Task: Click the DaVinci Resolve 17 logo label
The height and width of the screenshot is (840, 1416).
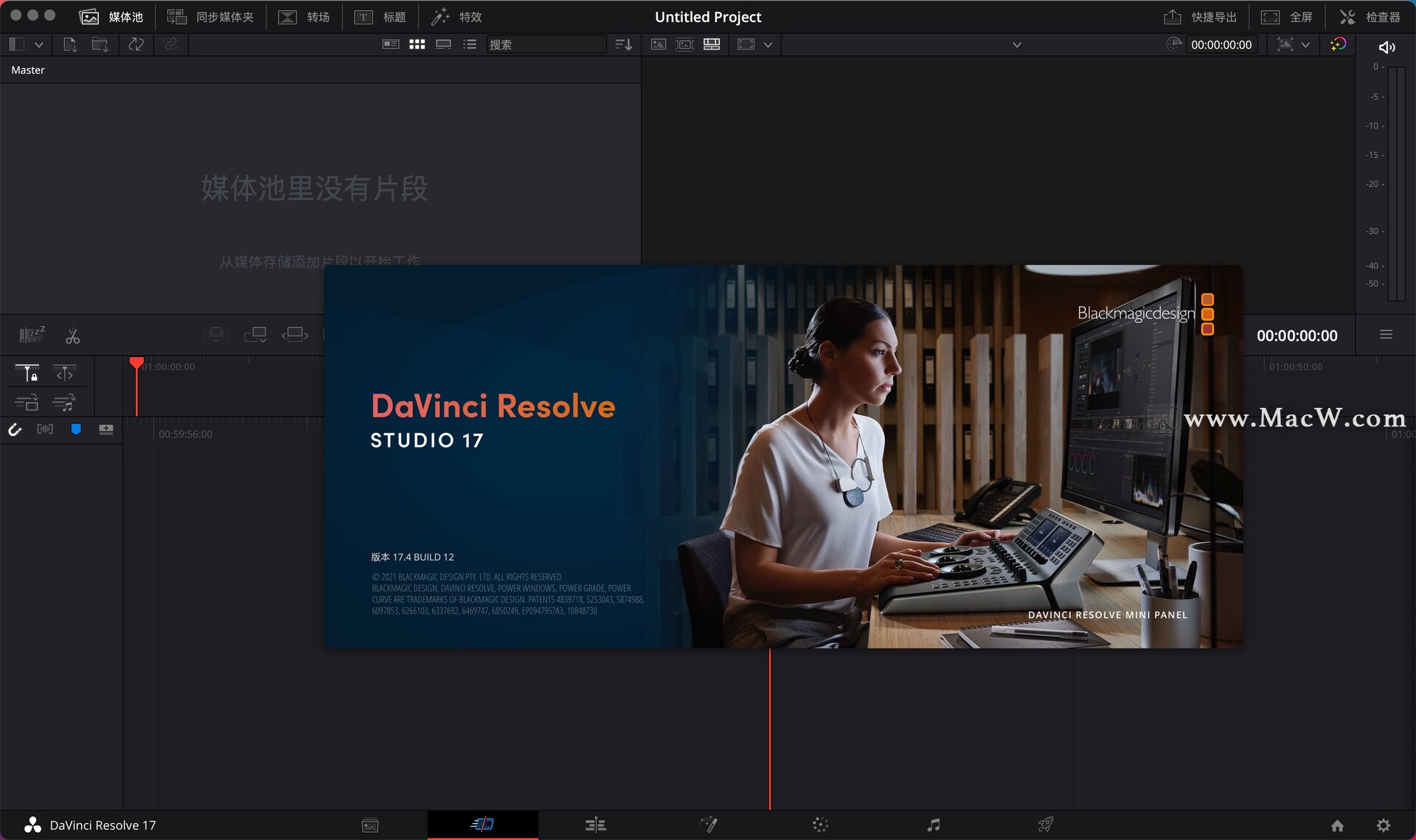Action: (x=91, y=825)
